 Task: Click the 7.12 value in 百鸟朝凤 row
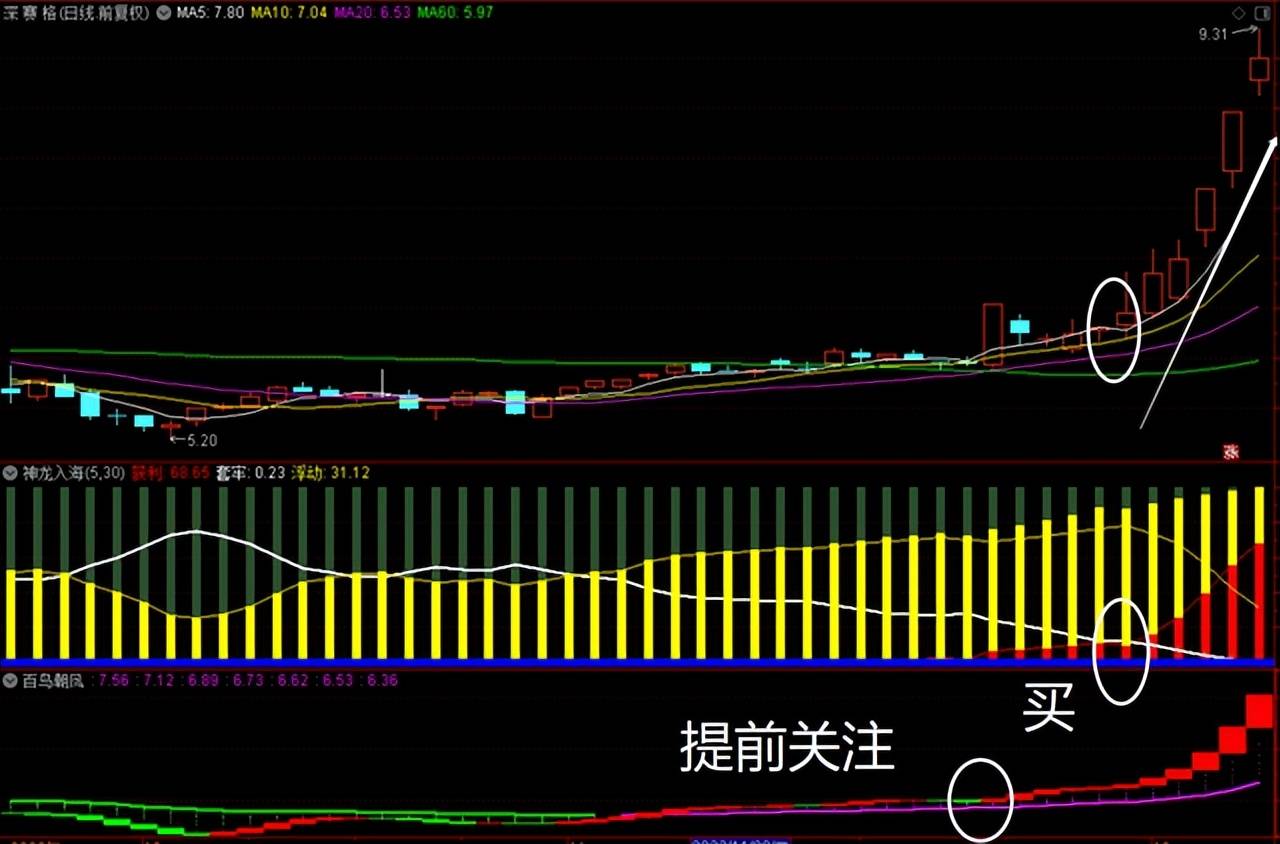tap(158, 681)
